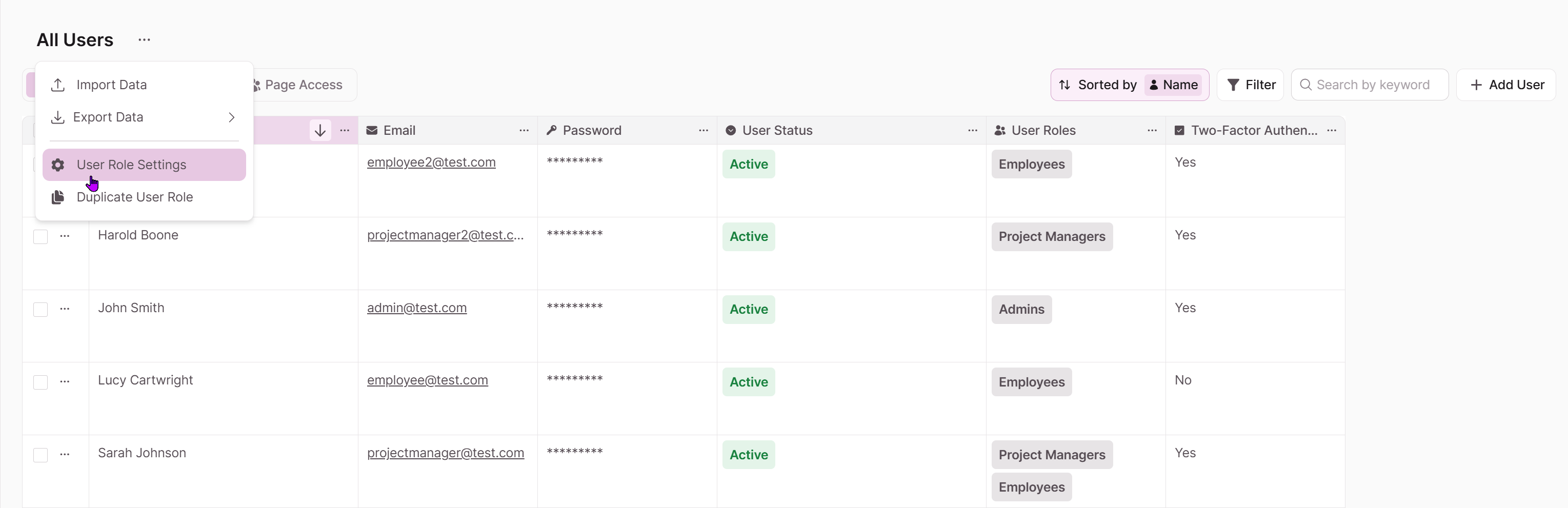Select the Sarah Johnson row checkbox
This screenshot has height=508, width=1568.
tap(40, 455)
